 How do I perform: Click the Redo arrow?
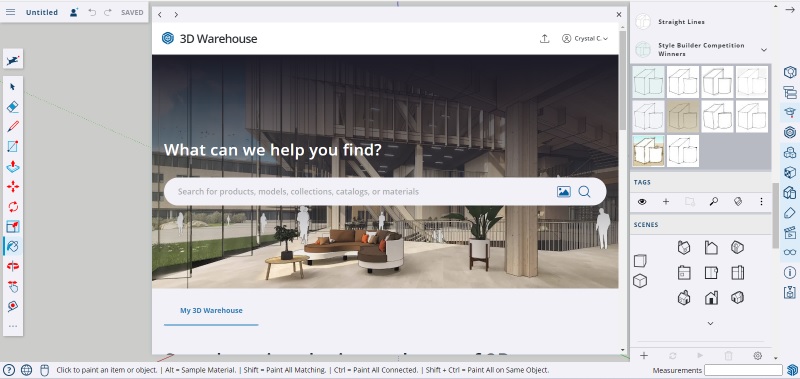click(x=108, y=12)
